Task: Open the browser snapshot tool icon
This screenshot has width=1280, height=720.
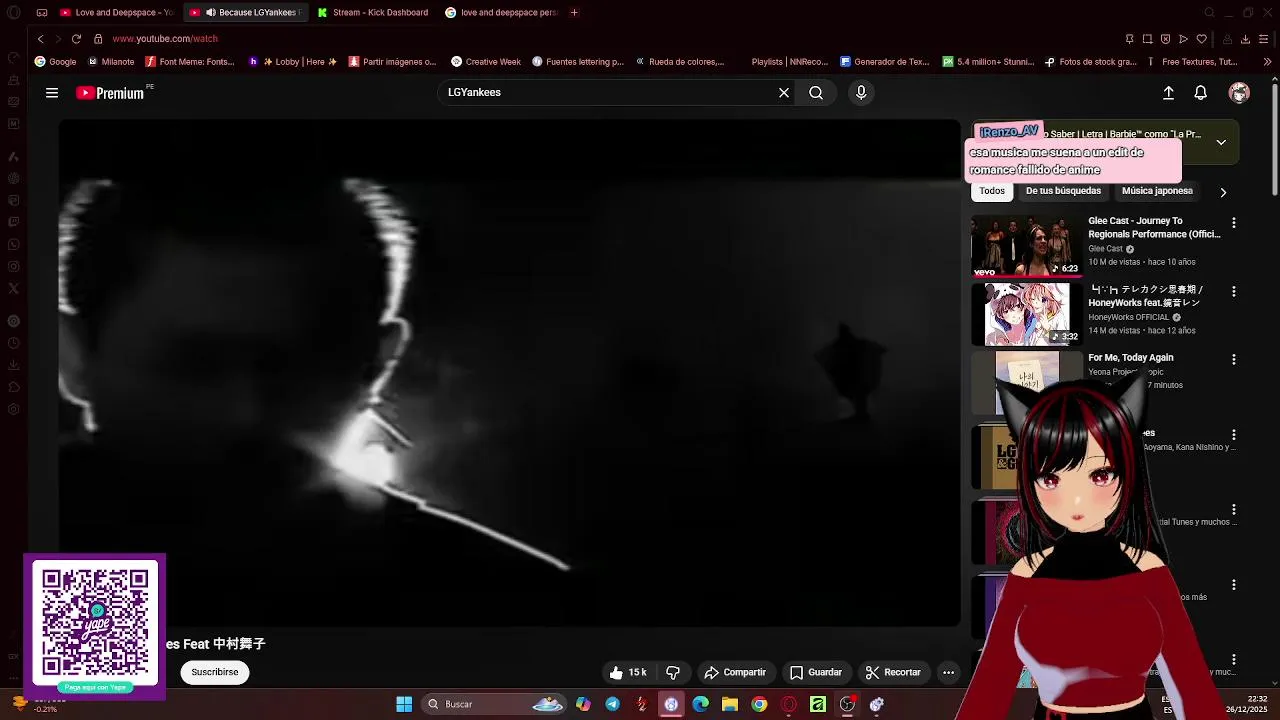Action: (x=1147, y=39)
